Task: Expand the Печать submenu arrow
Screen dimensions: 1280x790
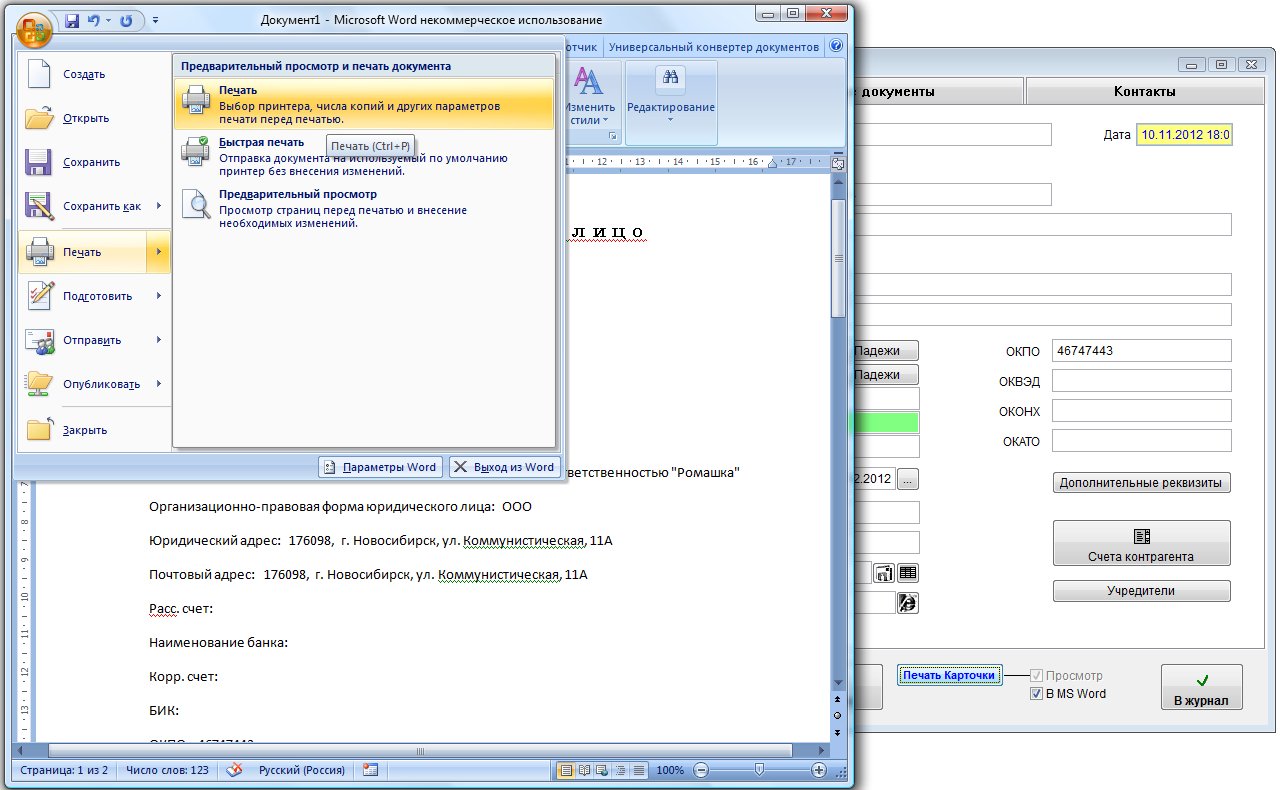Action: click(x=158, y=252)
